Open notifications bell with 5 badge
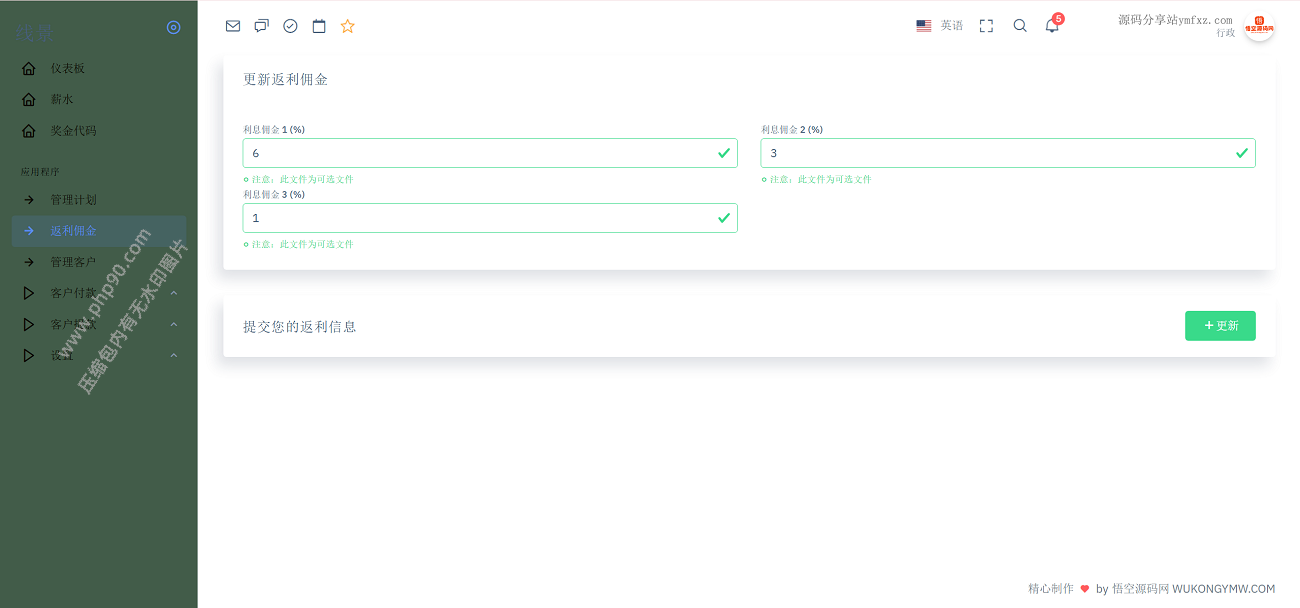The height and width of the screenshot is (608, 1300). coord(1052,26)
